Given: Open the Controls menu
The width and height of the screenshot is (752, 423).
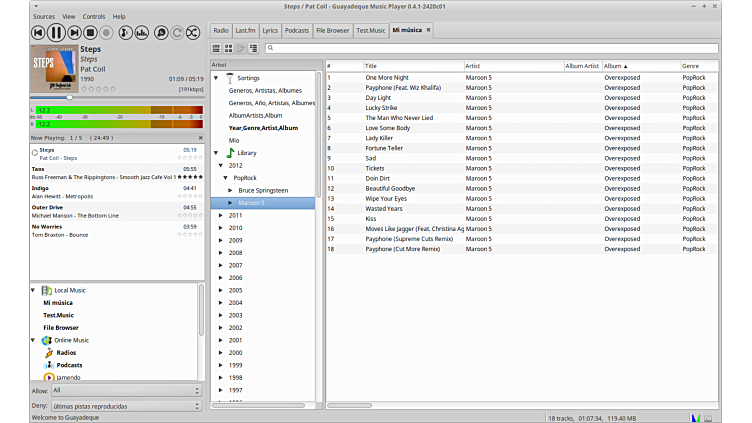Looking at the screenshot, I should point(94,17).
